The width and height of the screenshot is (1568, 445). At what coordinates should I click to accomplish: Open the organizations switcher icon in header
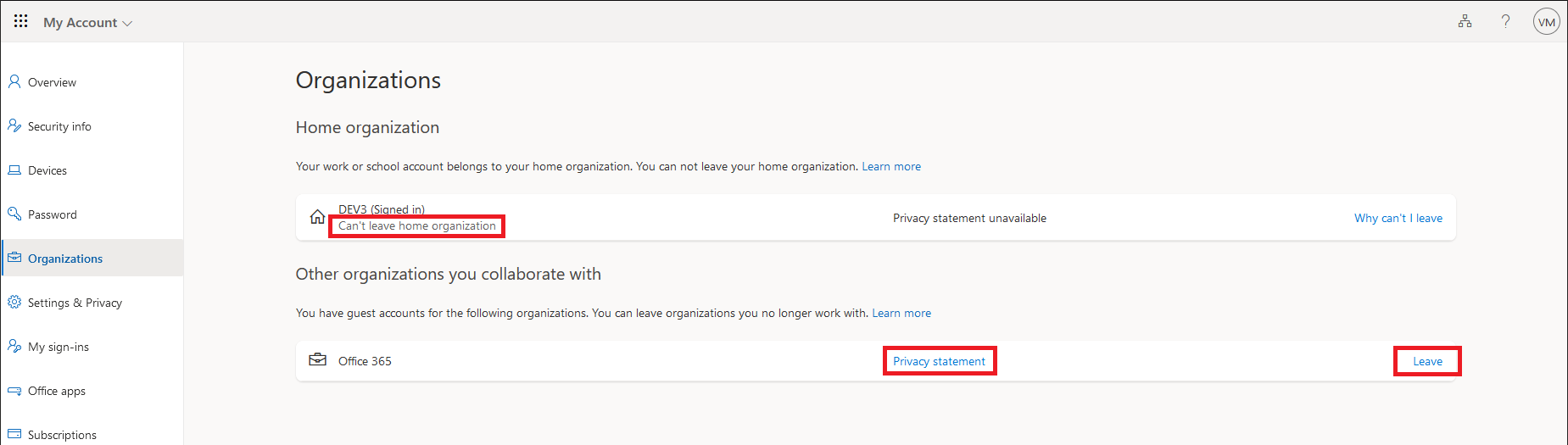coord(1465,21)
